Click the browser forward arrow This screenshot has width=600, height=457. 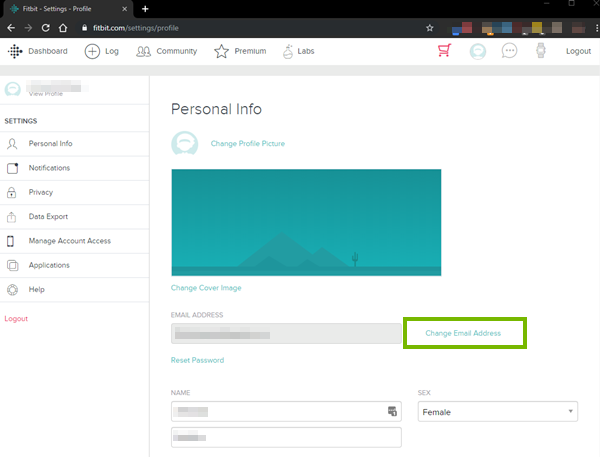(28, 28)
